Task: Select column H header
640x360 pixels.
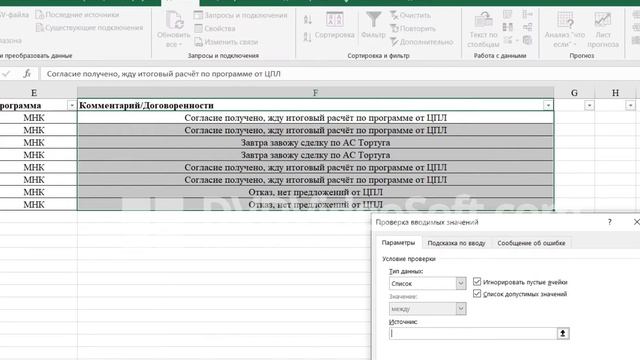Action: [x=615, y=93]
